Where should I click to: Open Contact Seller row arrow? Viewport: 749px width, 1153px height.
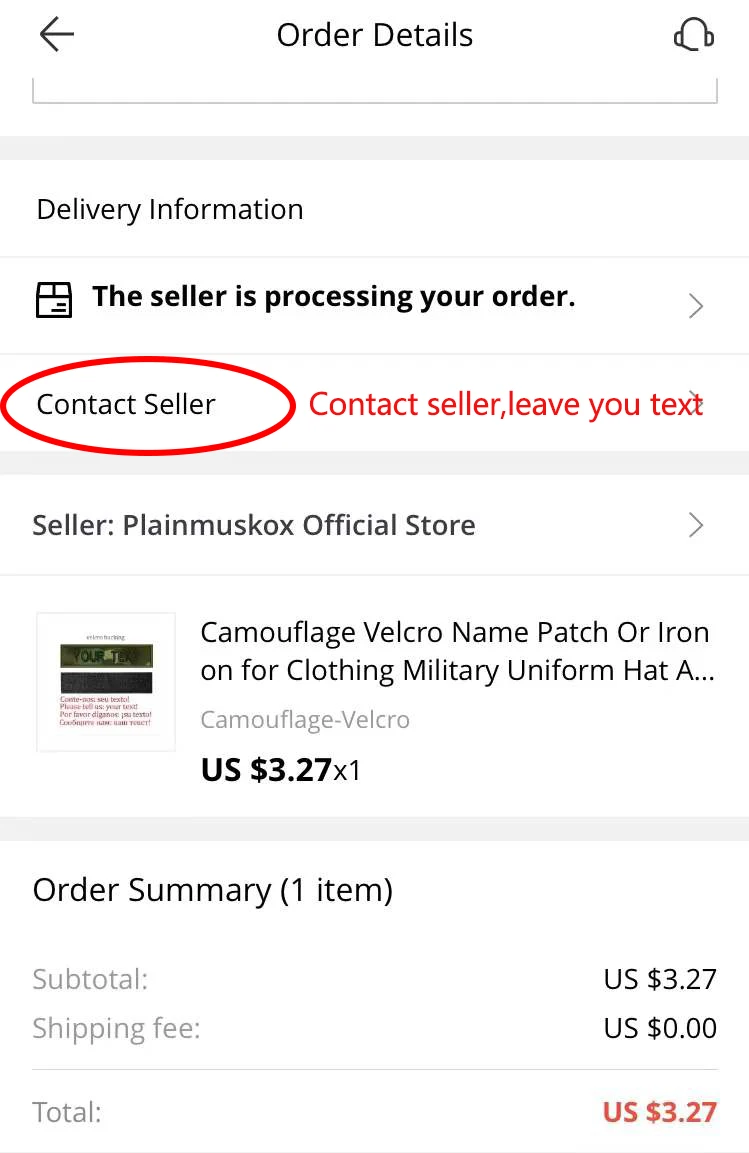tap(696, 403)
